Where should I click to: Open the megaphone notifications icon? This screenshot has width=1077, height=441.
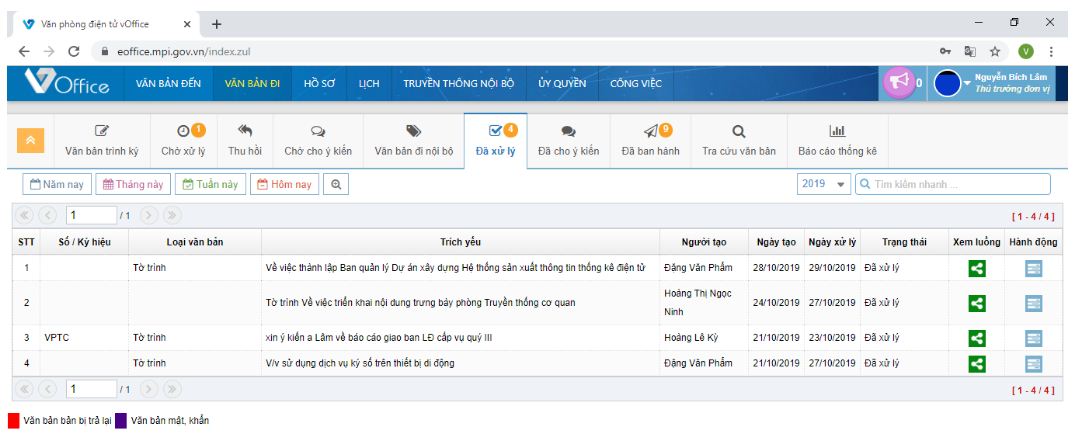click(x=898, y=83)
